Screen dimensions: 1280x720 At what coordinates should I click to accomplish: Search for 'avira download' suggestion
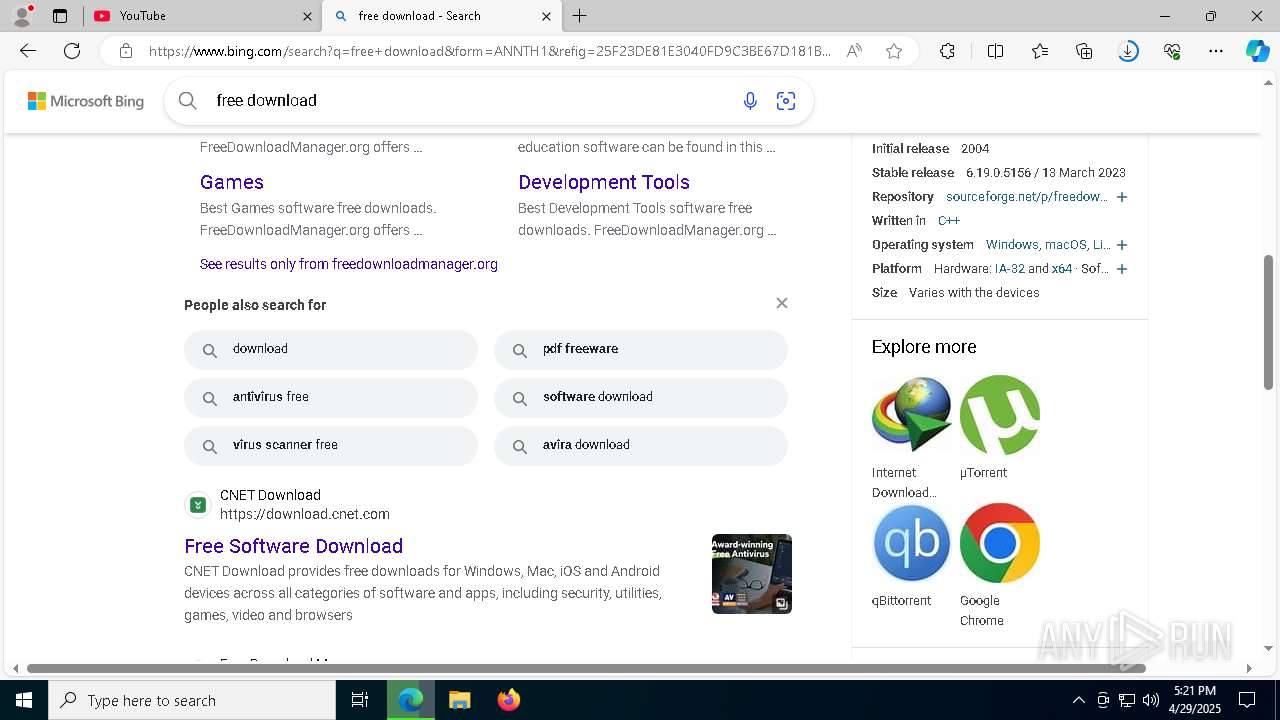click(x=641, y=446)
